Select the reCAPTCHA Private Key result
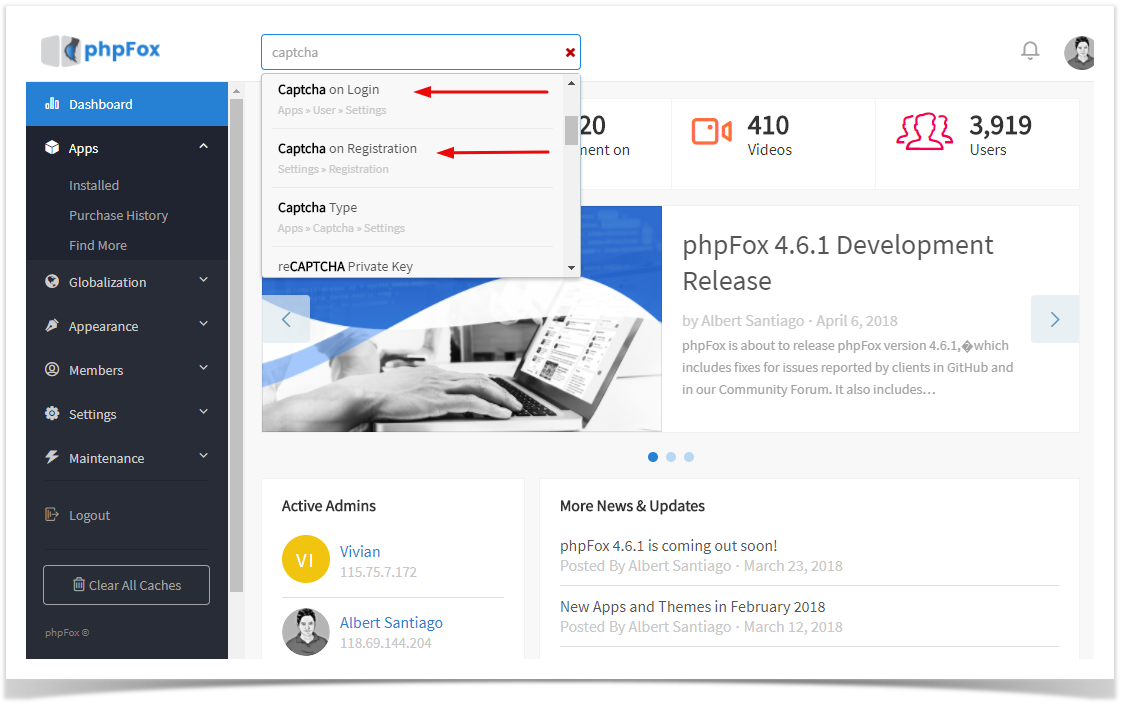1128x708 pixels. [412, 265]
